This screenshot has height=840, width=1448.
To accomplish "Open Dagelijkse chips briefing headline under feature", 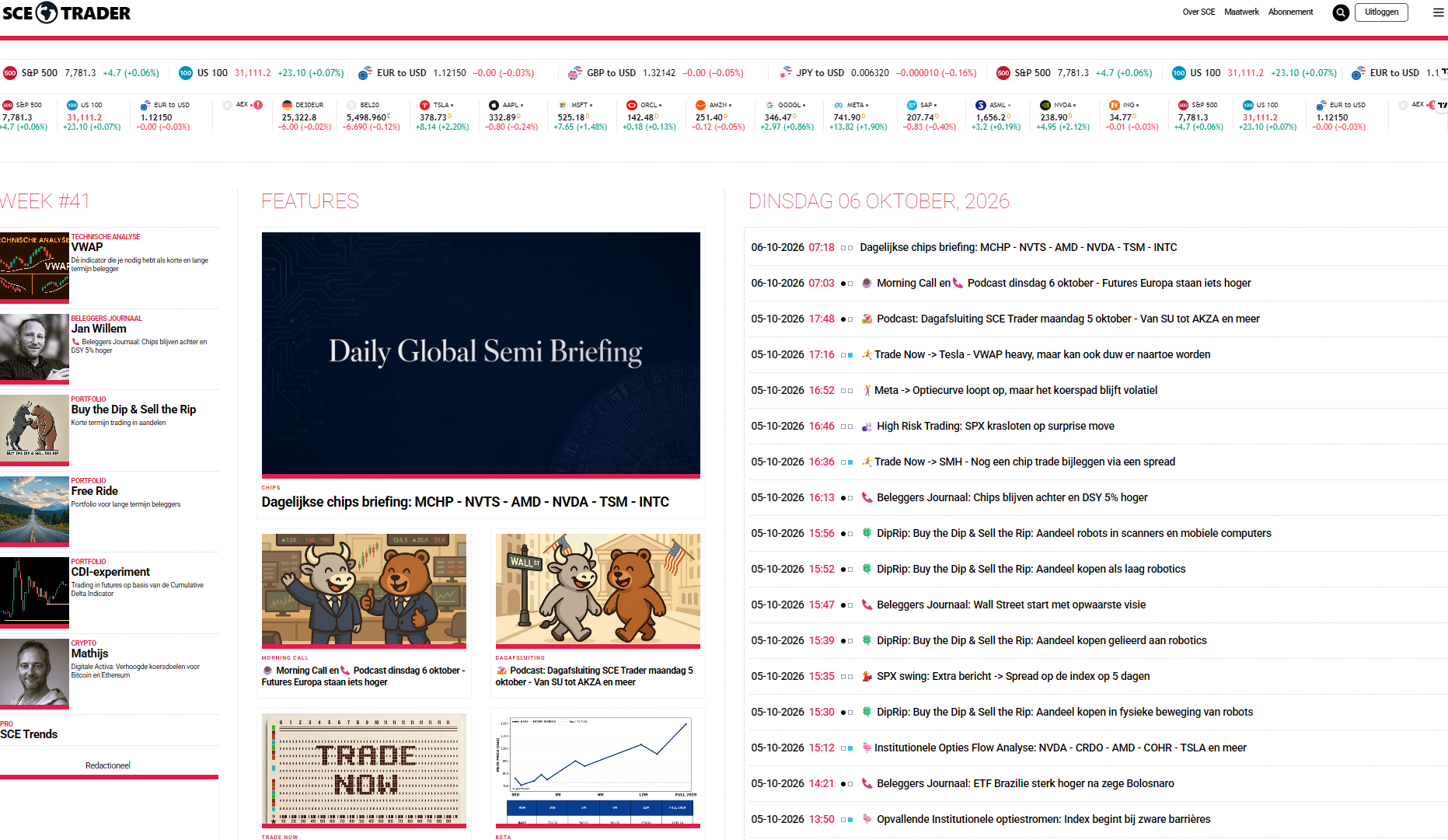I will coord(465,502).
